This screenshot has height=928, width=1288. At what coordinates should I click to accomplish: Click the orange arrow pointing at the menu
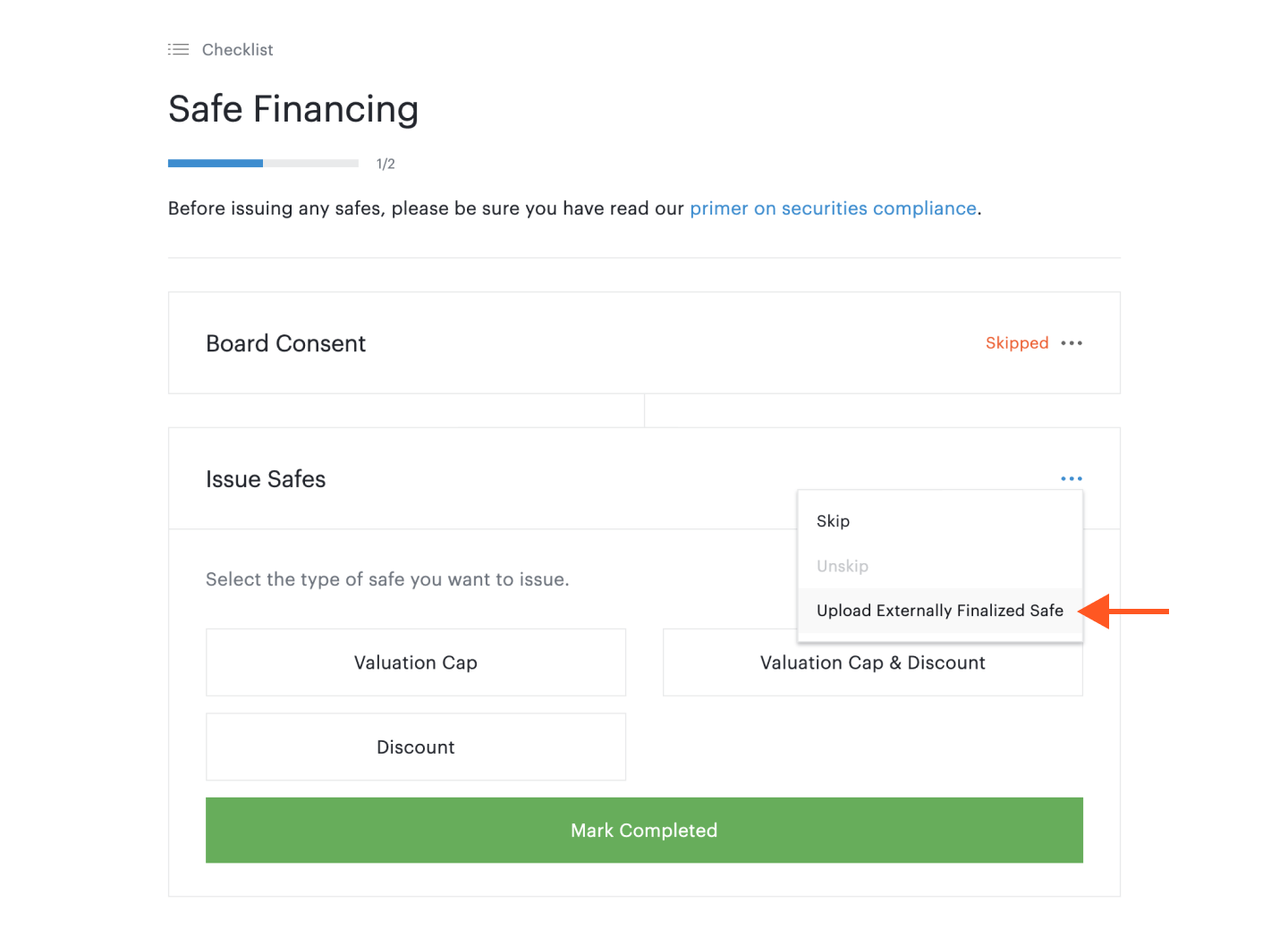tap(1125, 612)
